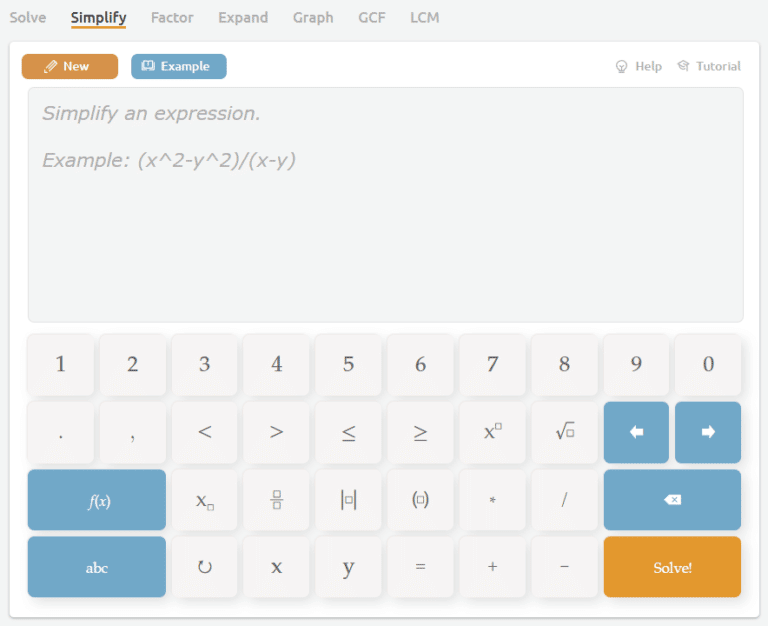Tap the 3 key
This screenshot has width=768, height=626.
tap(205, 364)
